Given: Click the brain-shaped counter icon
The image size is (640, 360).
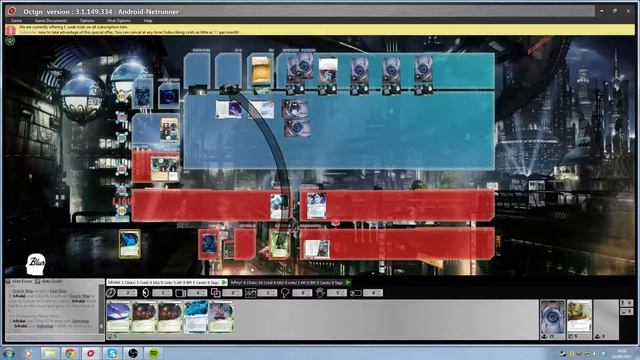Looking at the screenshot, I should pyautogui.click(x=285, y=293).
